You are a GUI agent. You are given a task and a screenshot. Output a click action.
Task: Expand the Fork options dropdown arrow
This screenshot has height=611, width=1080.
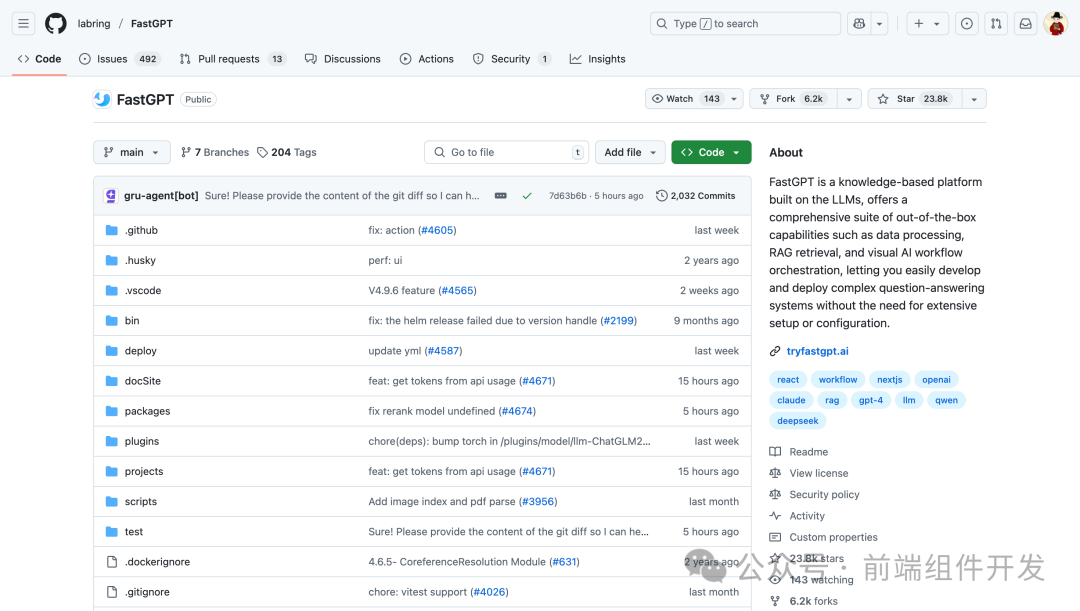pyautogui.click(x=849, y=99)
